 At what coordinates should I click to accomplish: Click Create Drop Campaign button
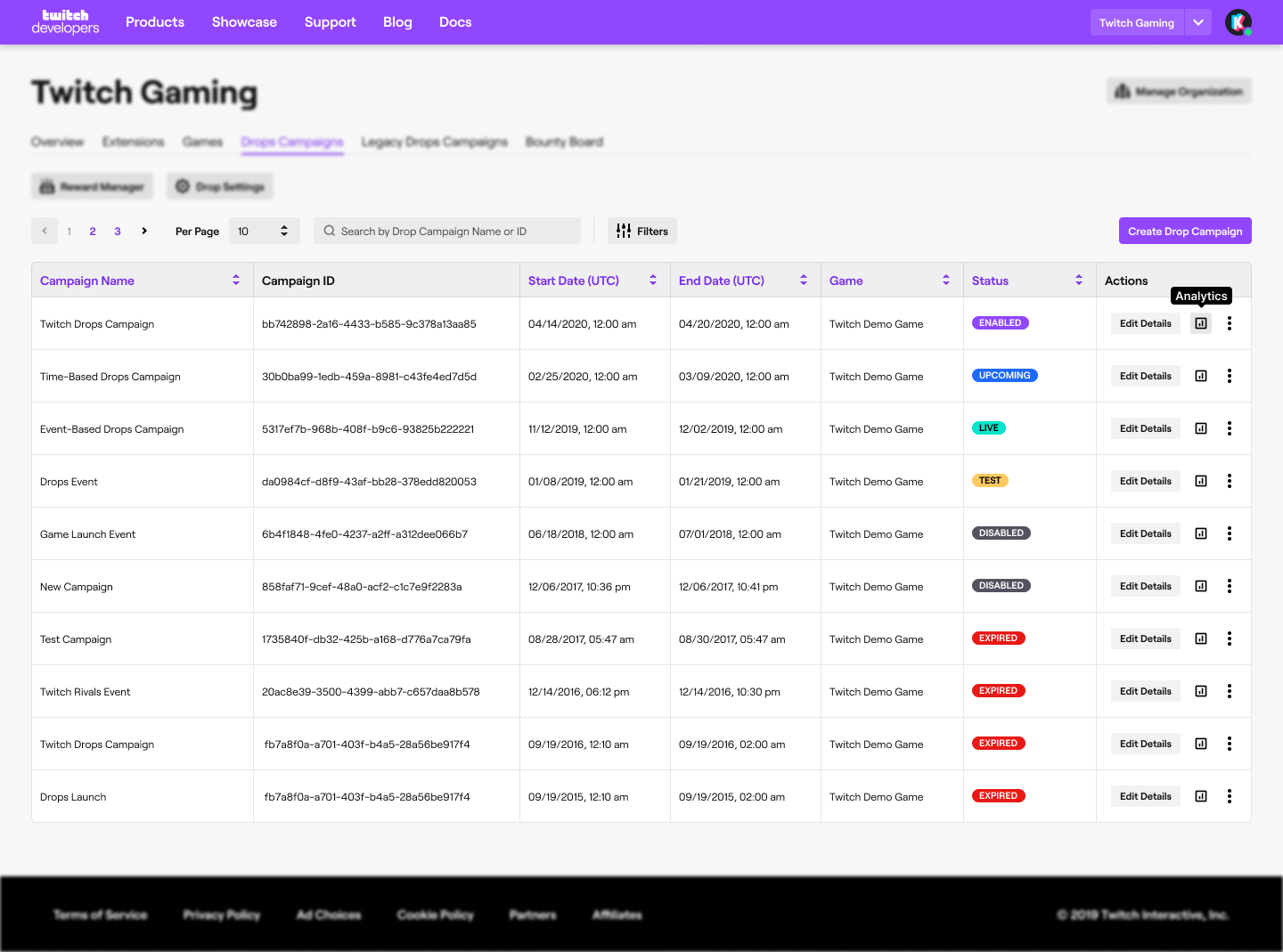tap(1185, 231)
